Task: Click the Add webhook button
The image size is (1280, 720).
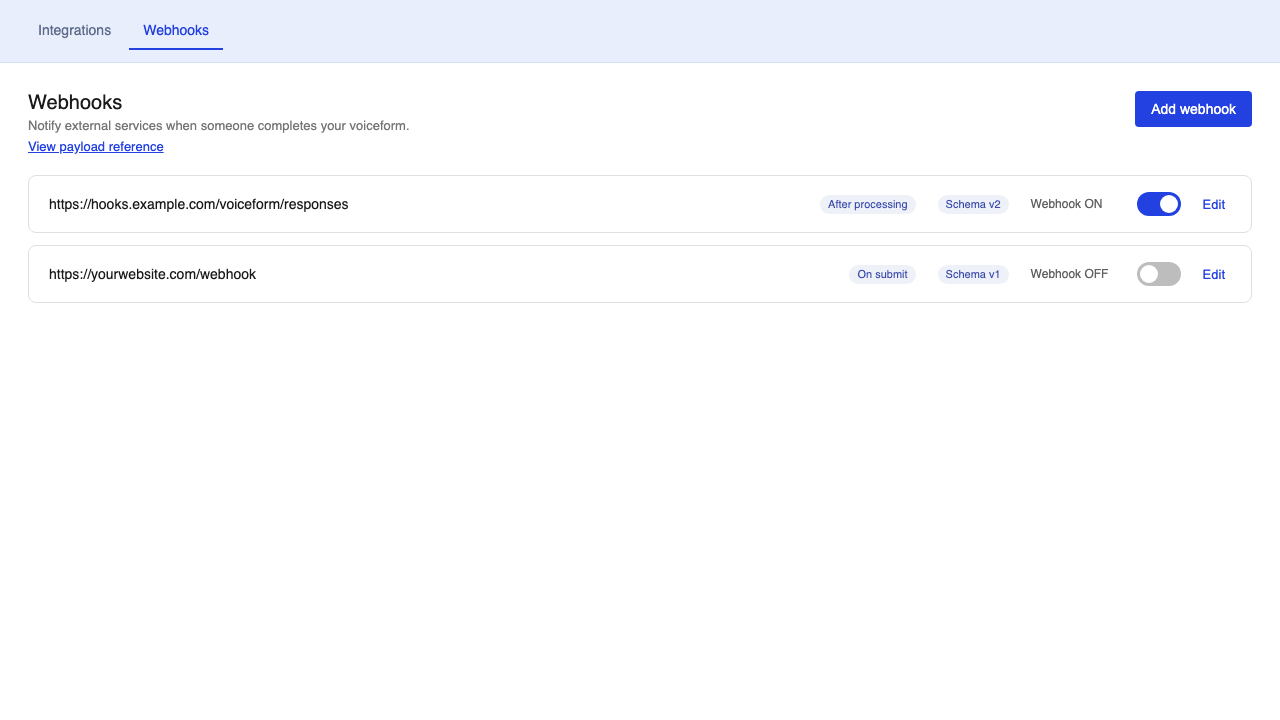Action: coord(1193,109)
